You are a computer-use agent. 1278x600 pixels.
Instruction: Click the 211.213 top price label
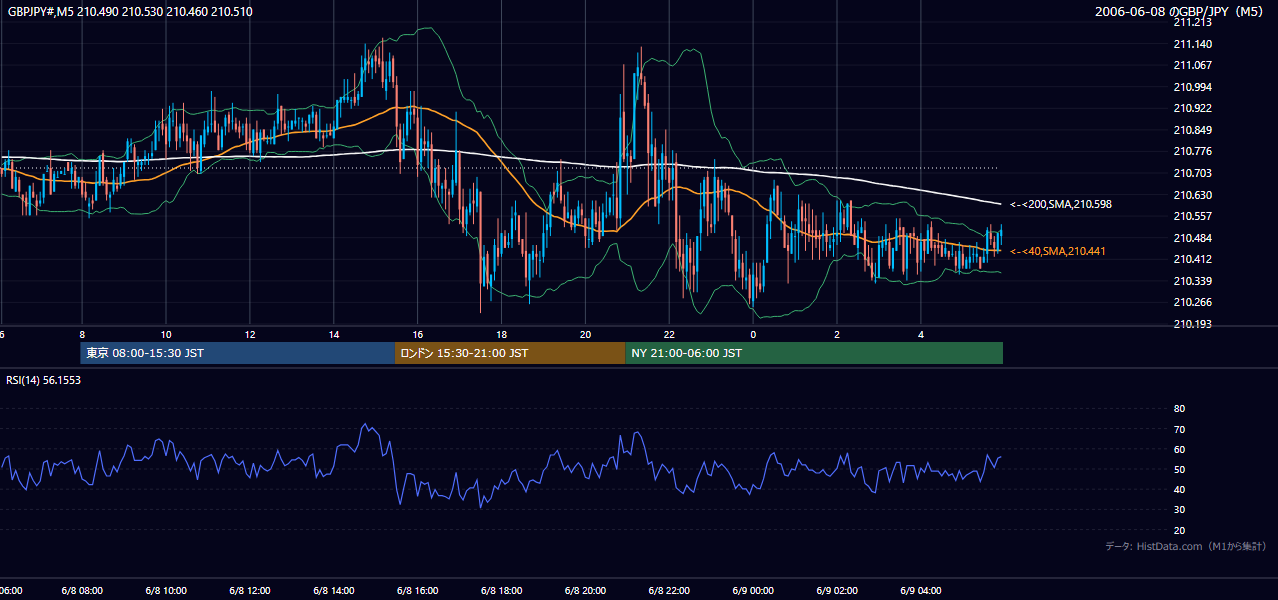click(1193, 22)
